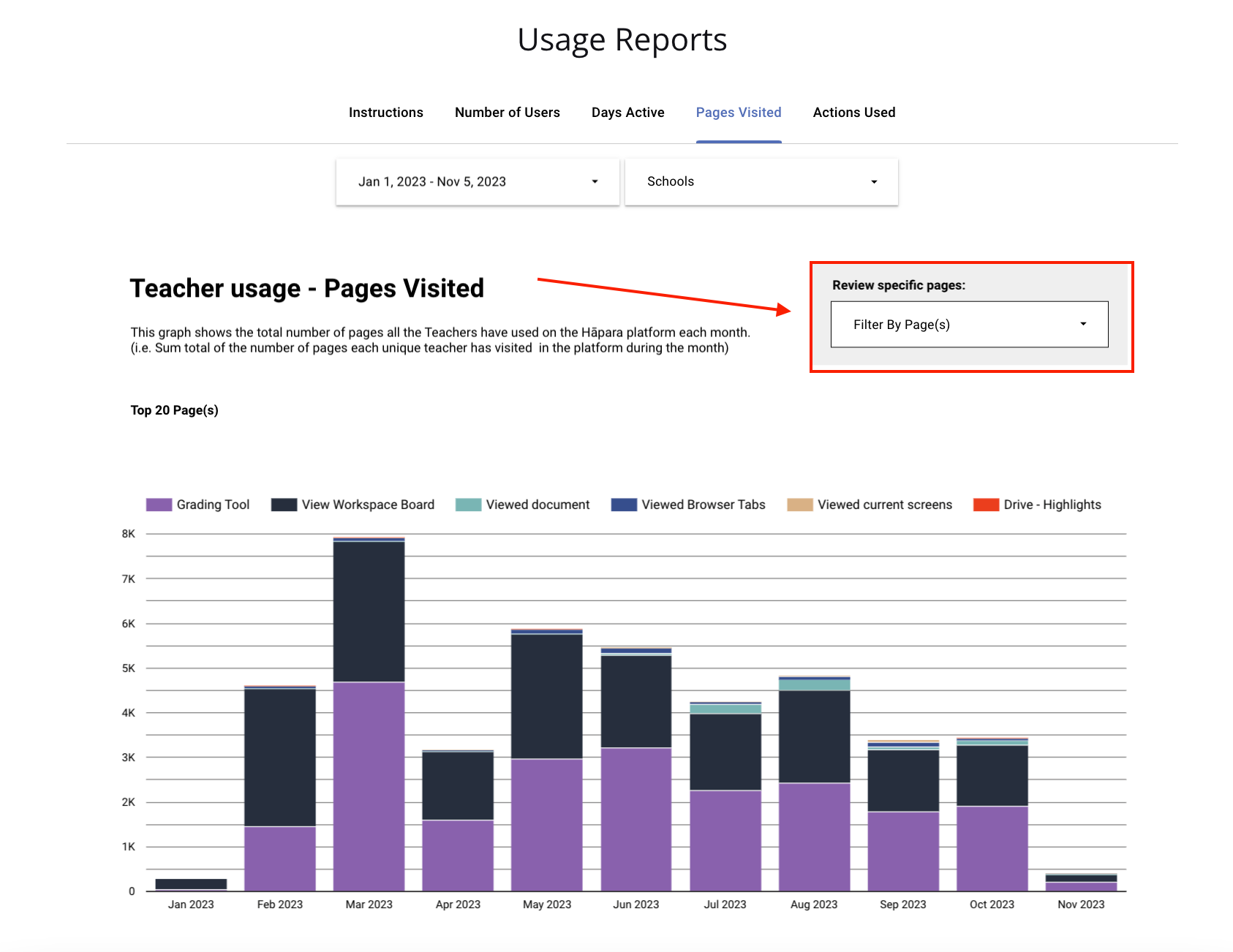1233x952 pixels.
Task: Click the Schools dropdown arrow icon
Action: (x=874, y=182)
